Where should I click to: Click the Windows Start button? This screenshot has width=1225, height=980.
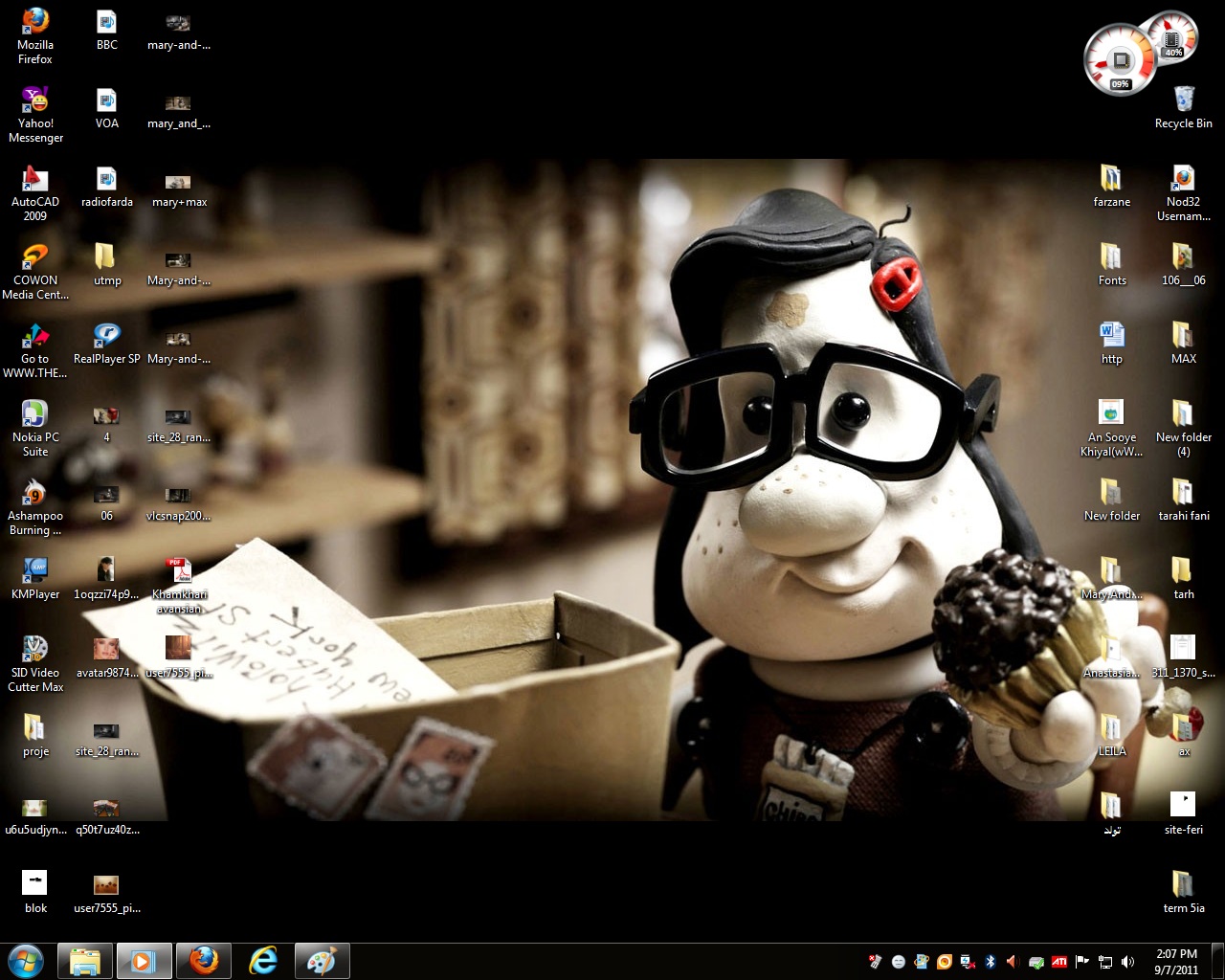coord(25,961)
